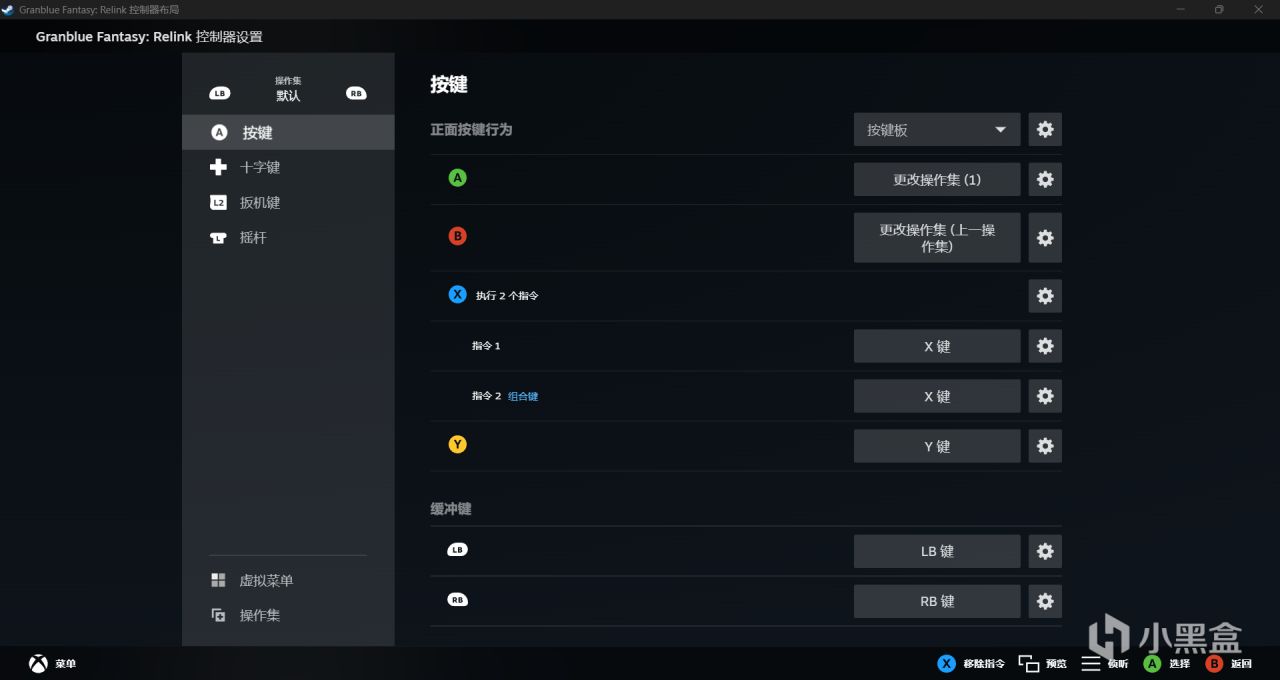Click the 默认 action set name
Screen dimensions: 1280x680
point(288,96)
